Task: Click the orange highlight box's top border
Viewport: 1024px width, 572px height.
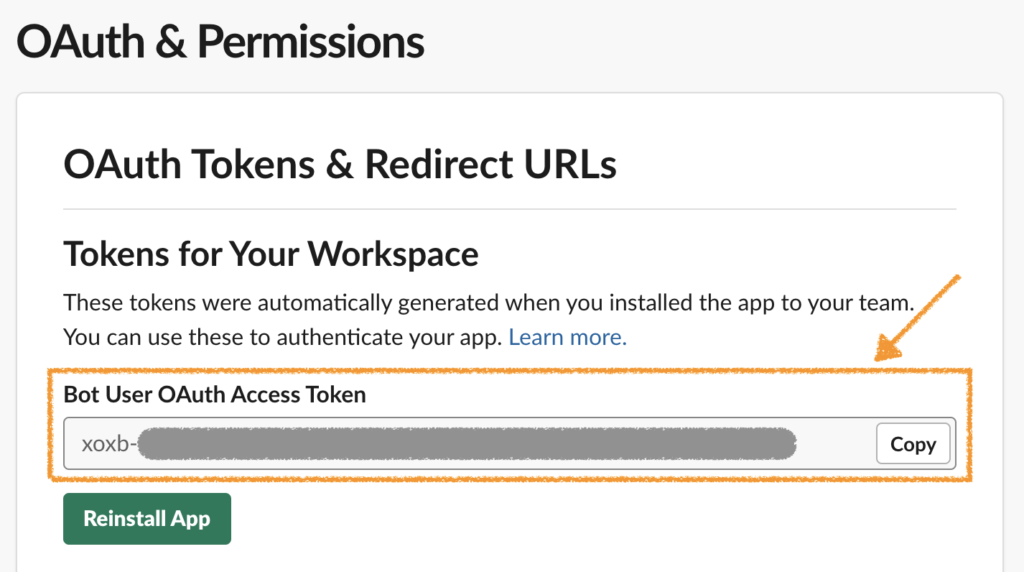Action: pos(509,371)
